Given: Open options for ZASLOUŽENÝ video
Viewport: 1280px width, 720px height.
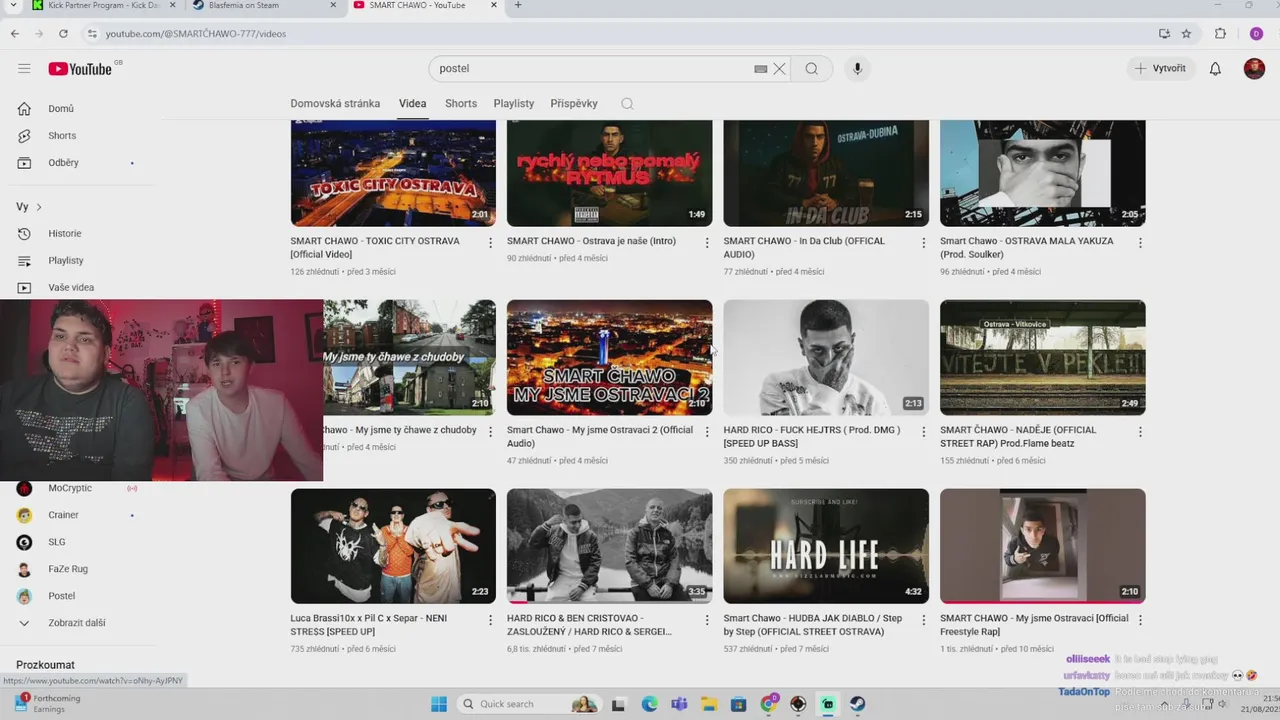Looking at the screenshot, I should pyautogui.click(x=707, y=620).
